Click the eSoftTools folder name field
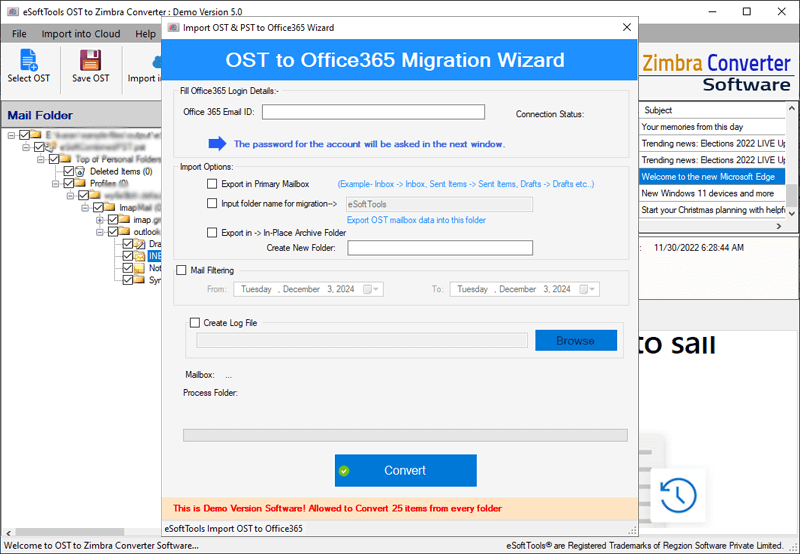The image size is (800, 554). [x=439, y=205]
